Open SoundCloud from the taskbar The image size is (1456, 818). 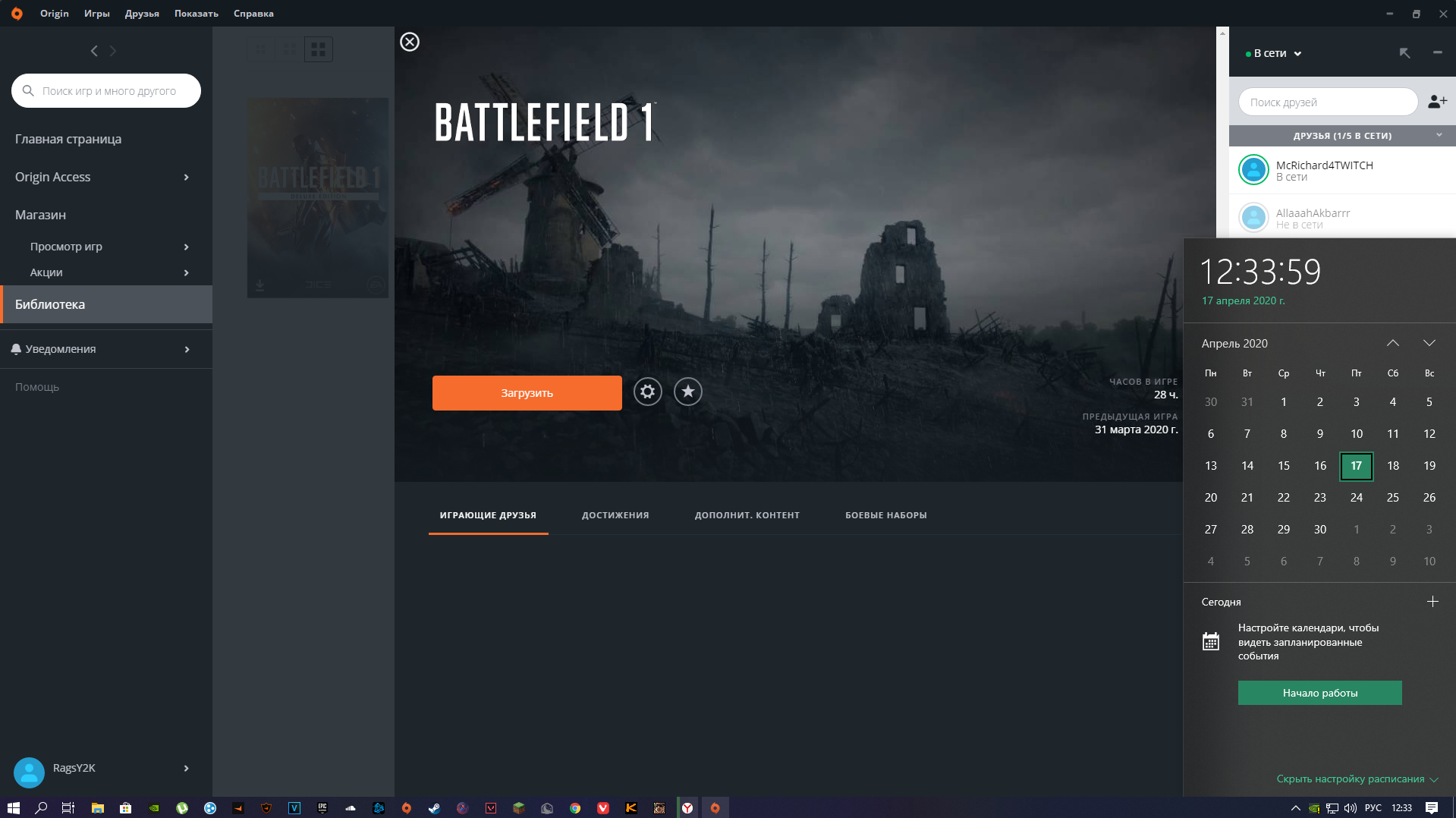(351, 808)
